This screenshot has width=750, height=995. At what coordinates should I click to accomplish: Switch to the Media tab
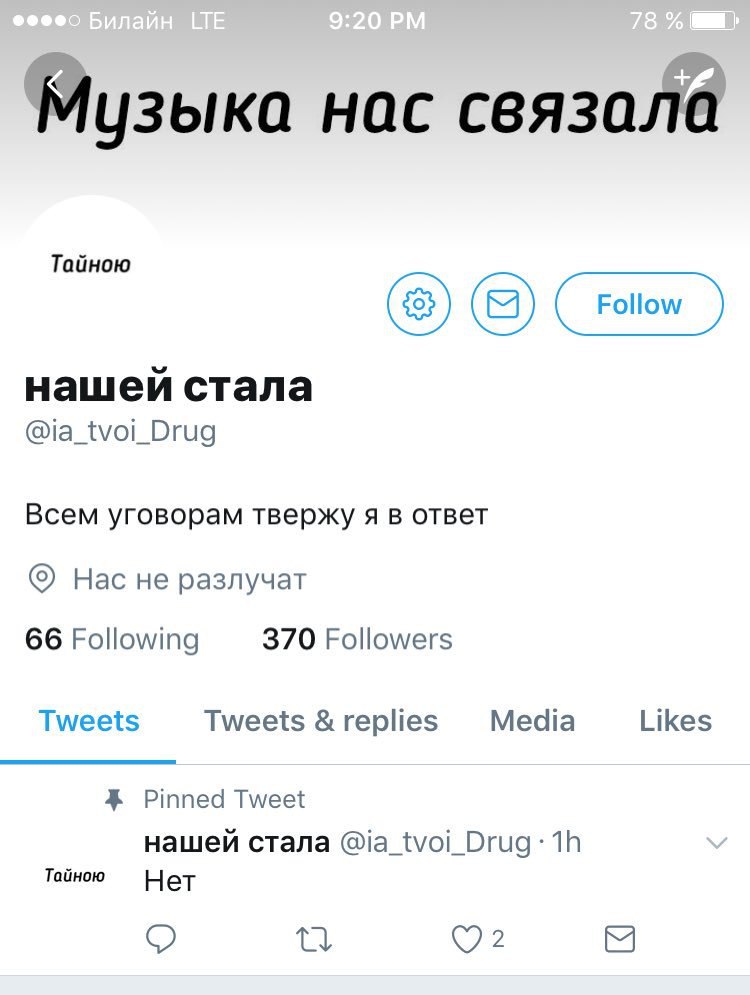click(532, 721)
